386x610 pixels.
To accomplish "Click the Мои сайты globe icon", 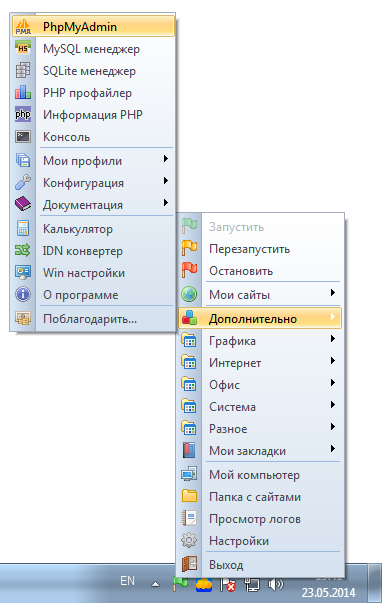I will [189, 294].
